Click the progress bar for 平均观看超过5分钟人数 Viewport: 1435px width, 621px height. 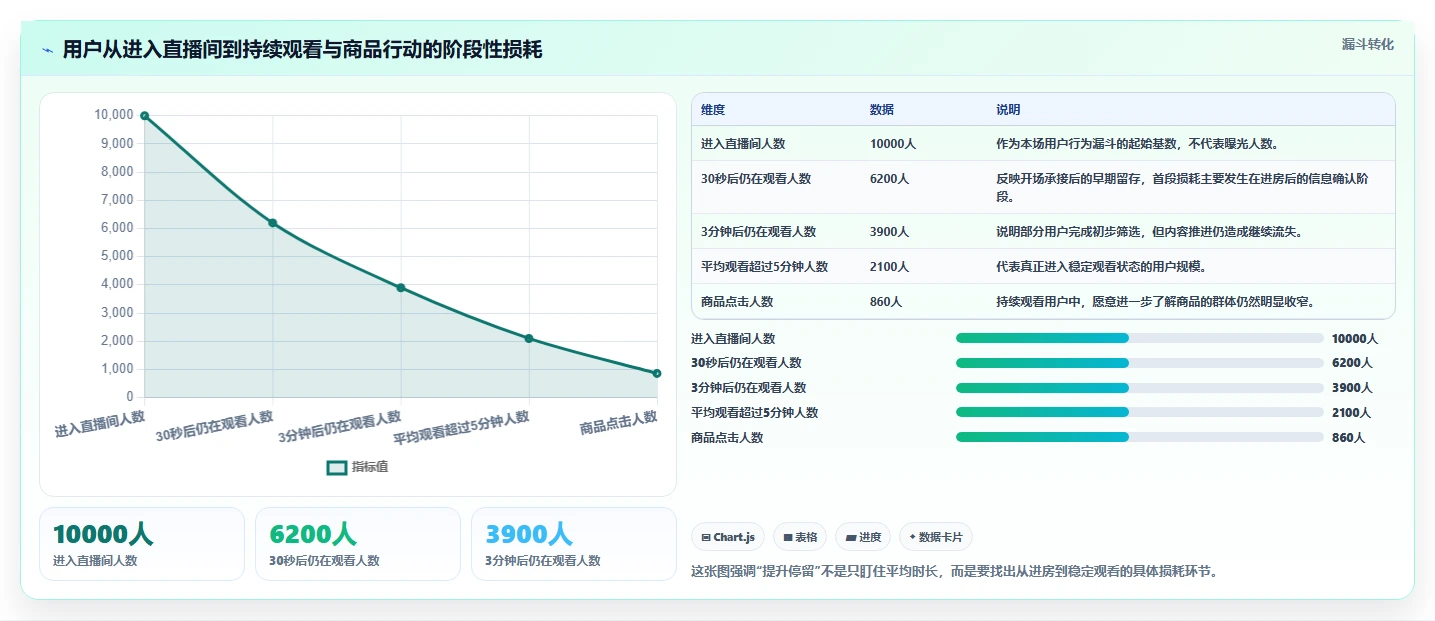(1139, 412)
